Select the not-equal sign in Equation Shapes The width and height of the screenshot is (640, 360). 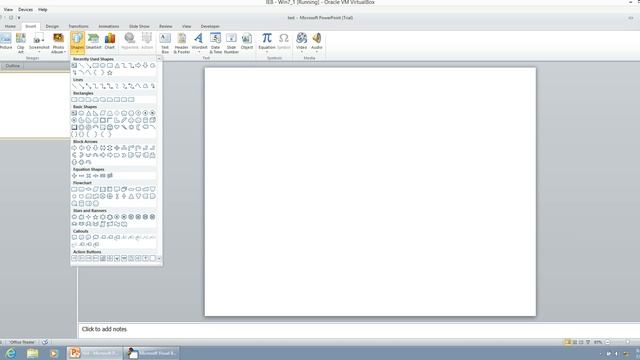[109, 176]
